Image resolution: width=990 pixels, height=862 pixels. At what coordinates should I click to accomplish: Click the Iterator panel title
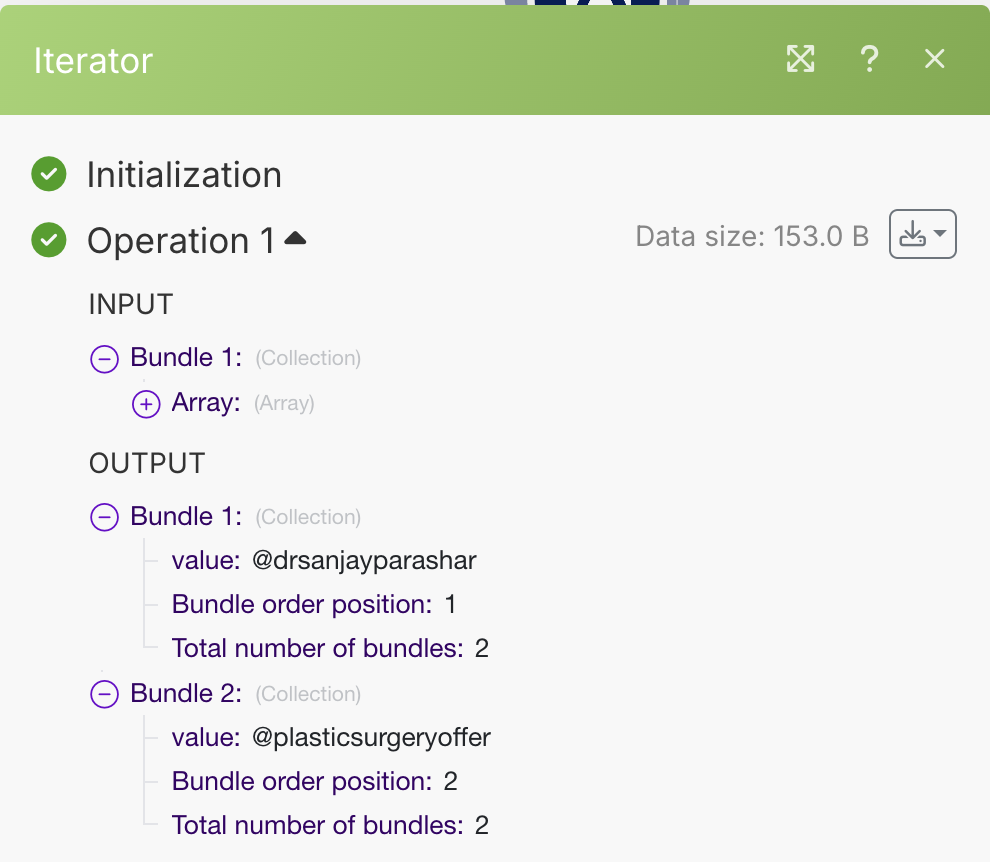pyautogui.click(x=93, y=61)
